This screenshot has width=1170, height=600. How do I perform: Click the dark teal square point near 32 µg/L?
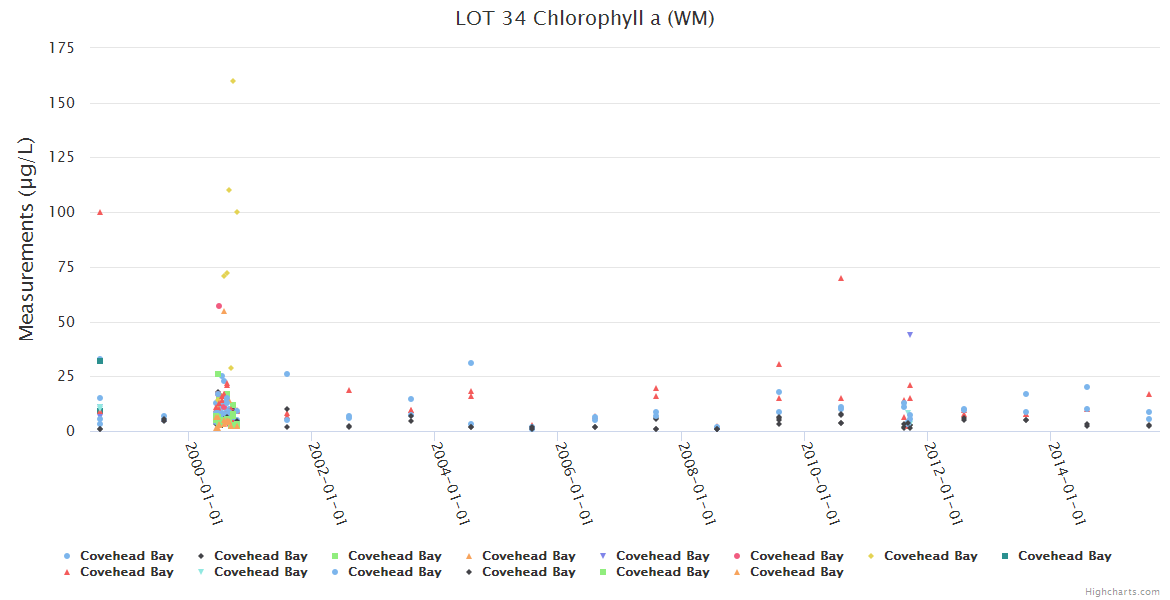click(100, 360)
